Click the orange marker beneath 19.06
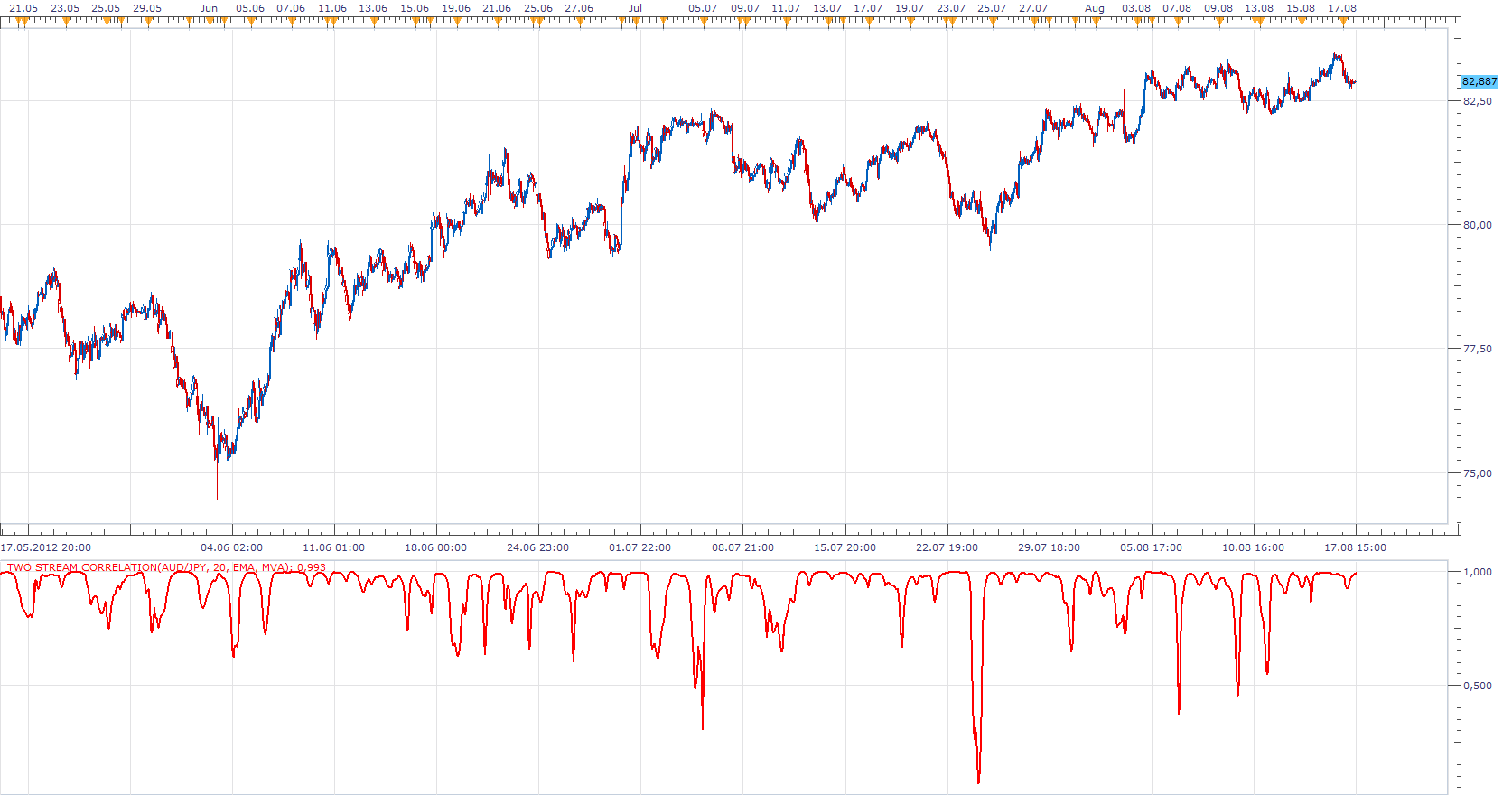The height and width of the screenshot is (795, 1512). coord(457,22)
